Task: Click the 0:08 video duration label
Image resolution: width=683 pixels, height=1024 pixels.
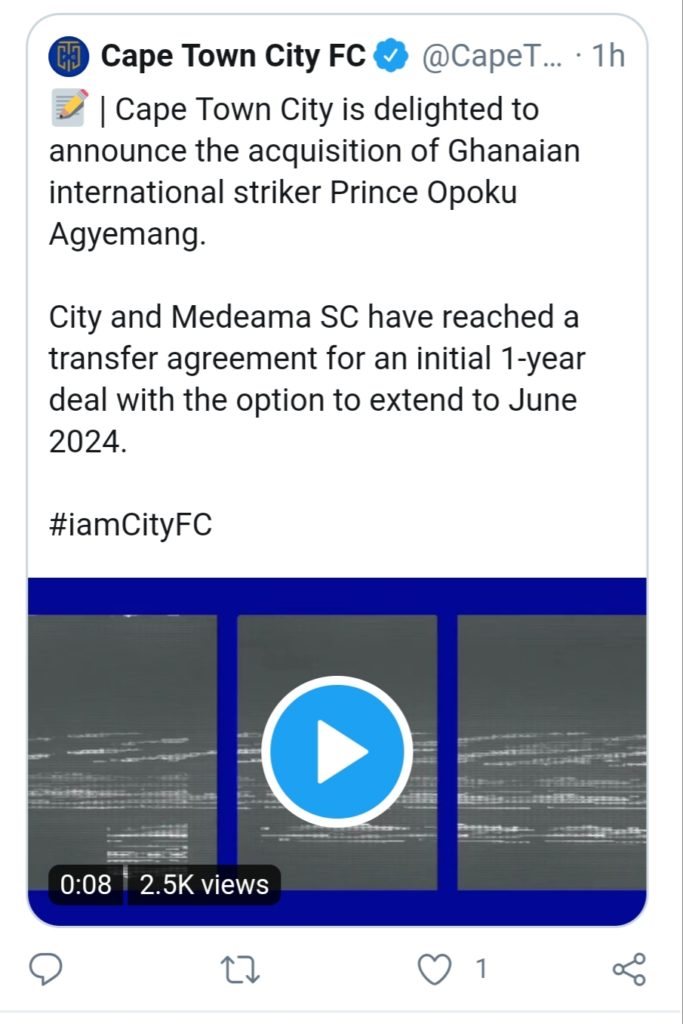Action: point(86,885)
